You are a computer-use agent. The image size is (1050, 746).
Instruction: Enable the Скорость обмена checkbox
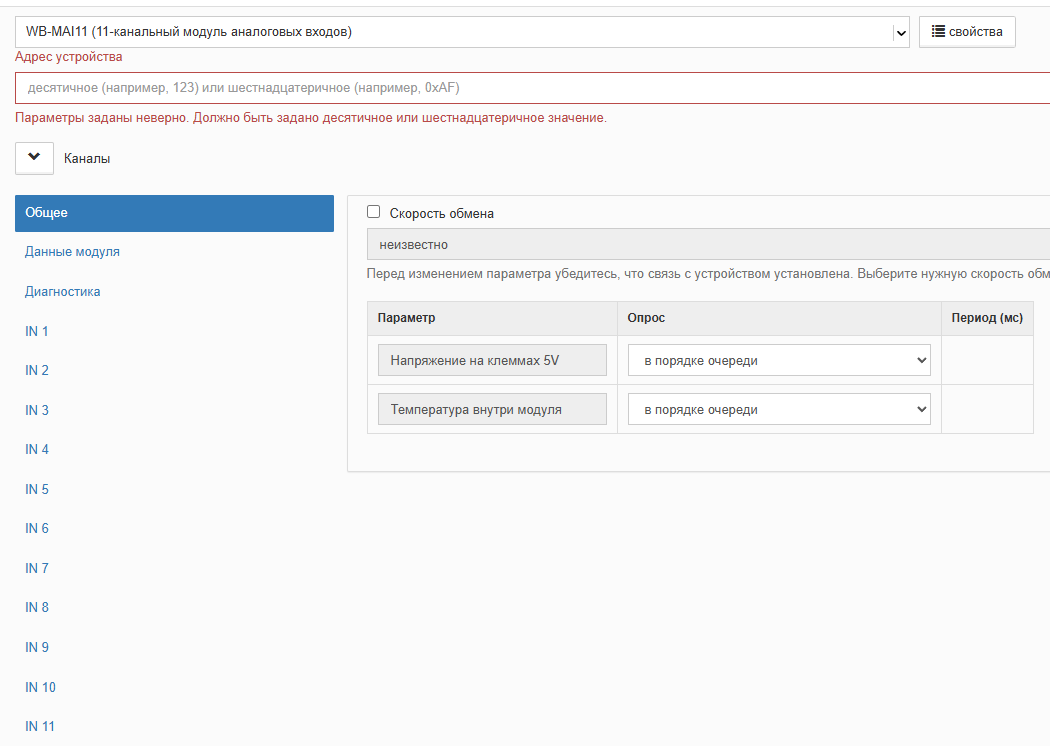click(x=374, y=212)
